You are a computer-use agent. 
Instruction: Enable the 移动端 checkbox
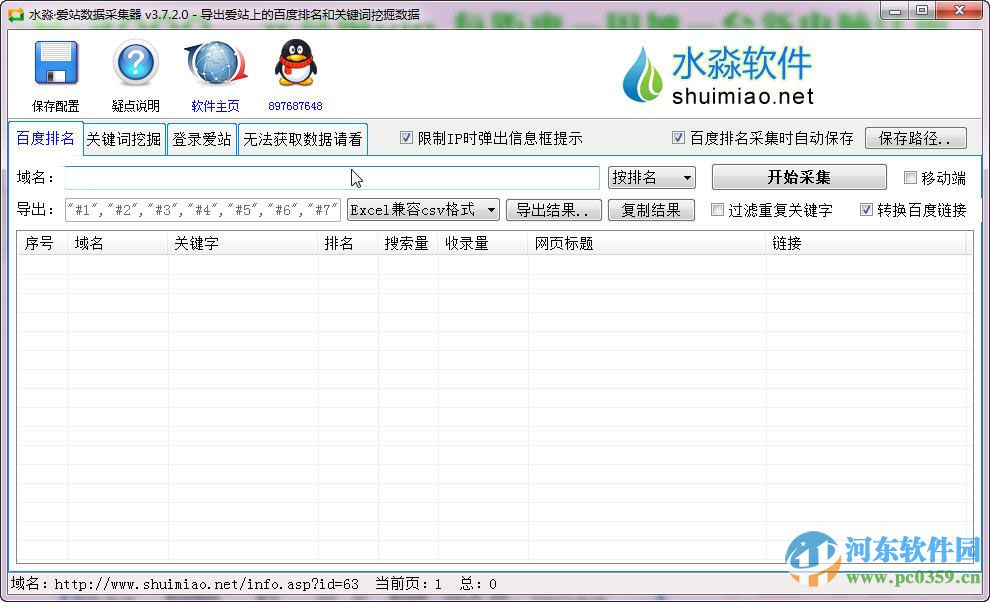point(910,177)
